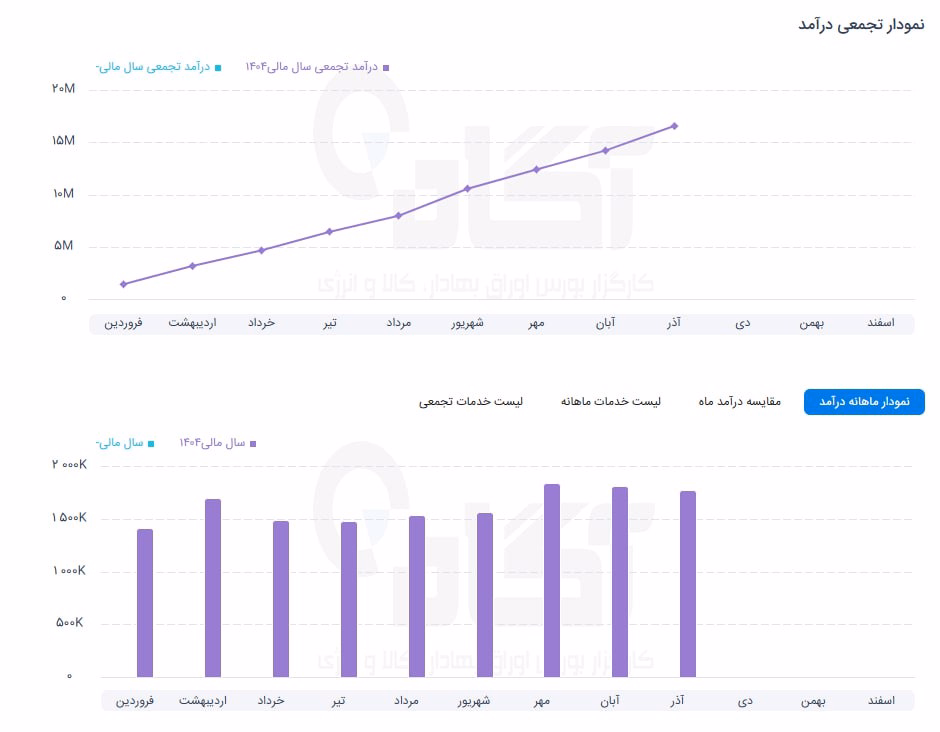Viewport: 940px width, 732px height.
Task: Click the مرداد bar in the monthly chart
Action: (x=417, y=597)
